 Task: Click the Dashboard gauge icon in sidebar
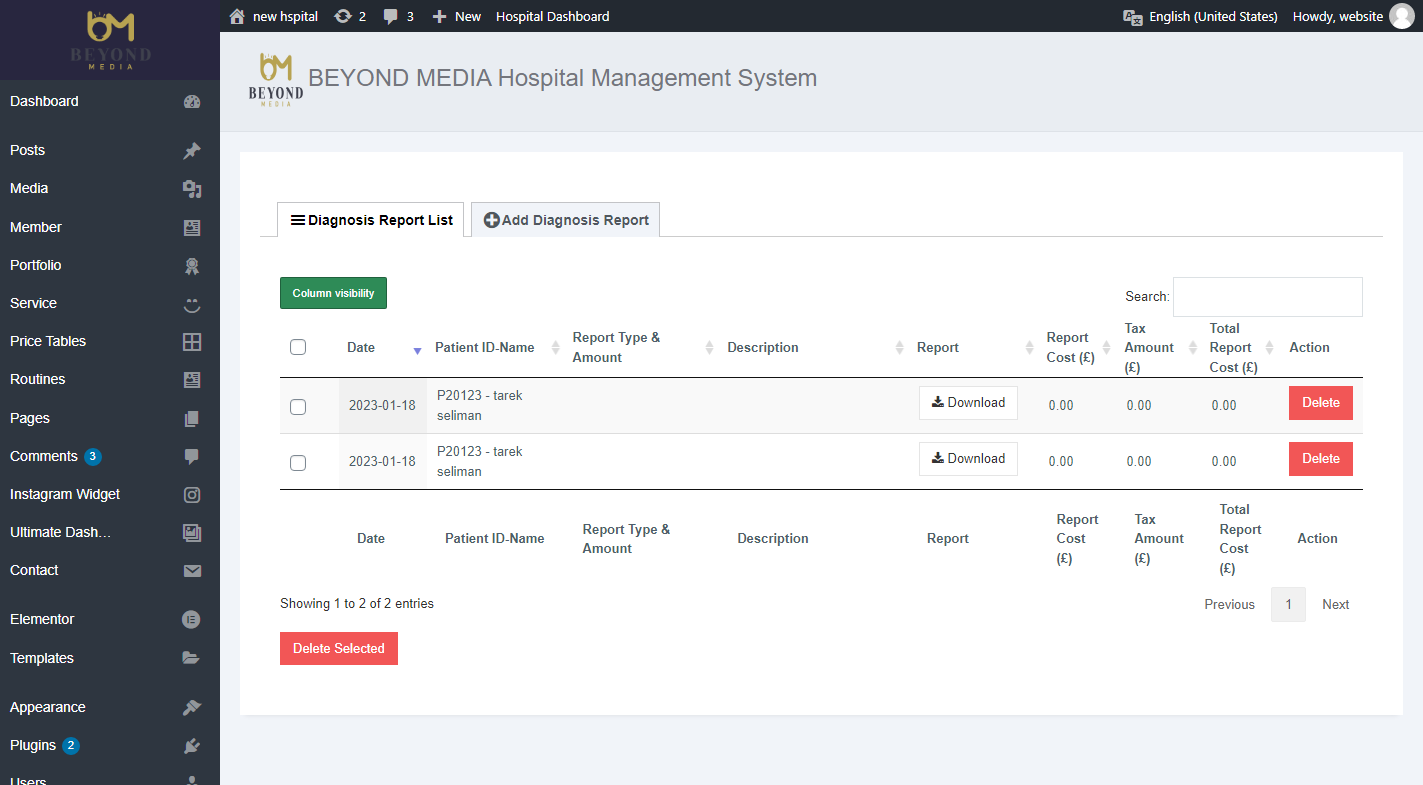(192, 102)
